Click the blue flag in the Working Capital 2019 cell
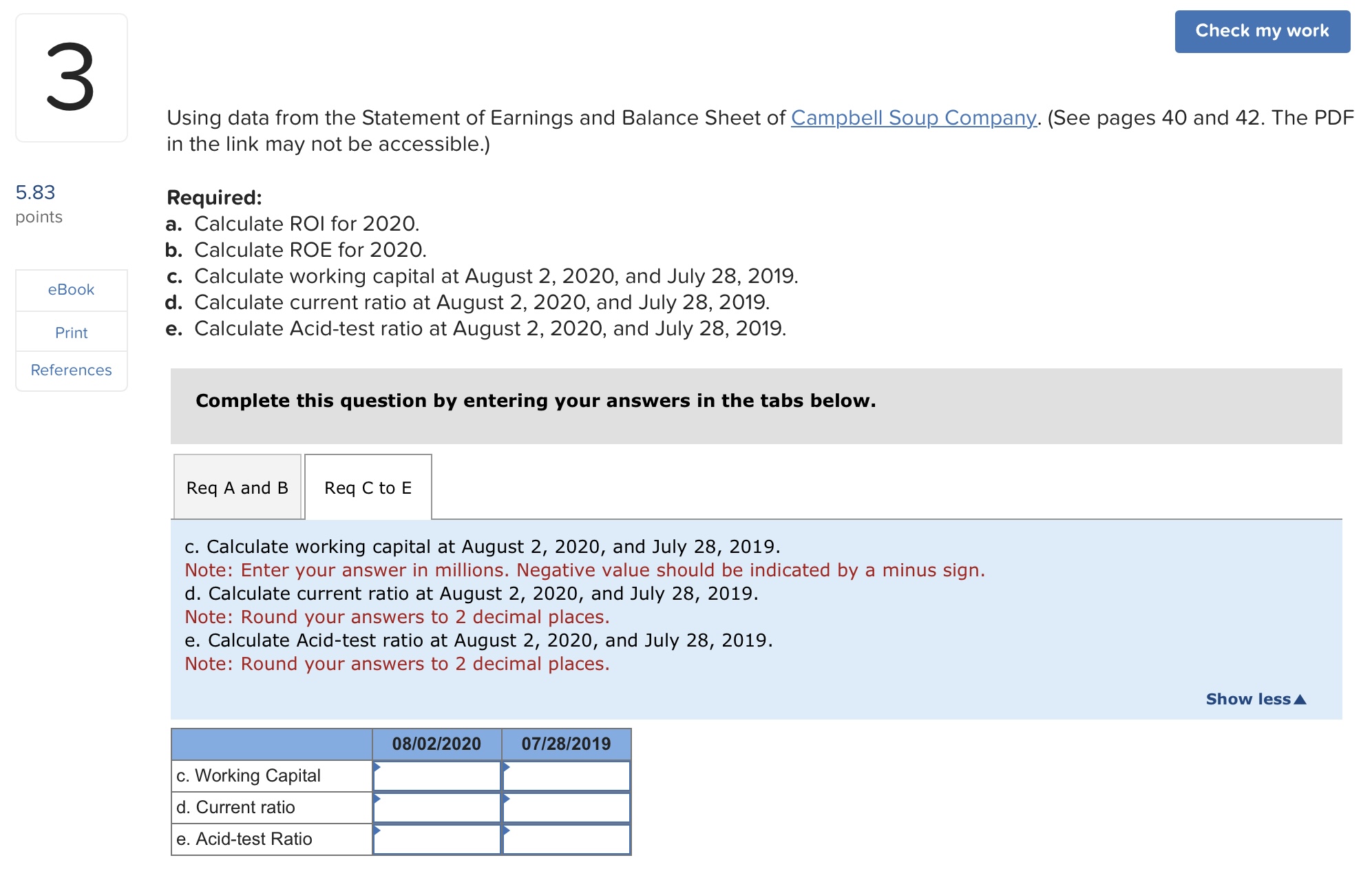The width and height of the screenshot is (1372, 869). [x=507, y=766]
